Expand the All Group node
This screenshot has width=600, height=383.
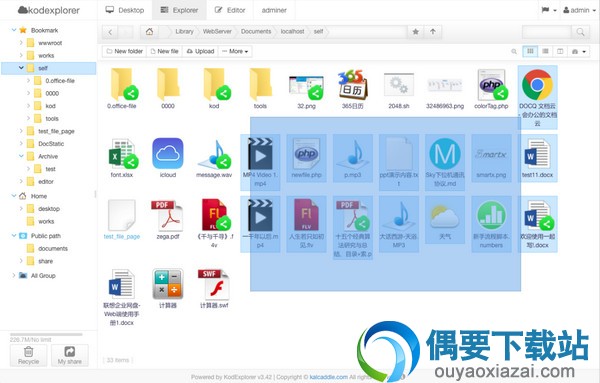click(x=14, y=275)
